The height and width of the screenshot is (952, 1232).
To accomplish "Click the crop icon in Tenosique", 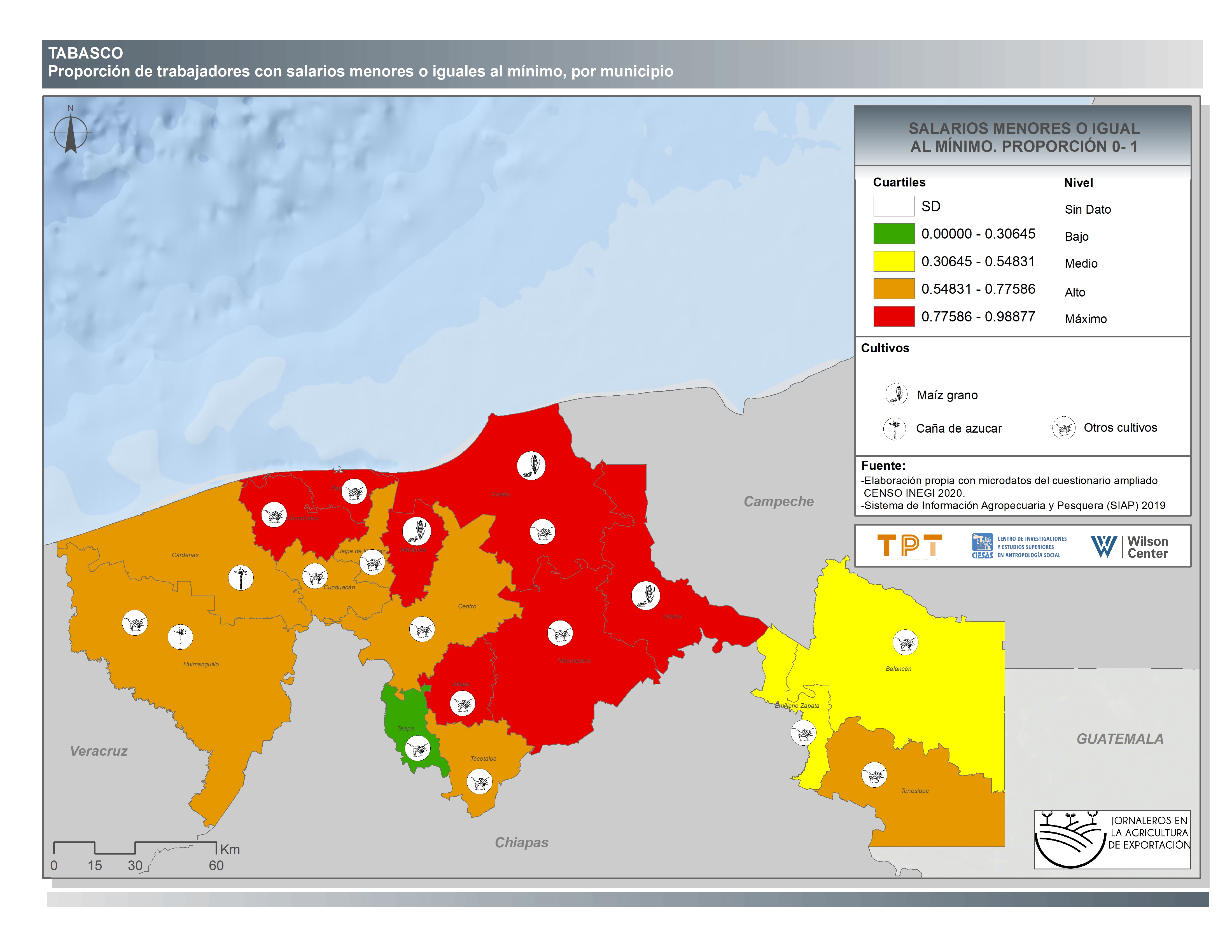I will pos(874,775).
